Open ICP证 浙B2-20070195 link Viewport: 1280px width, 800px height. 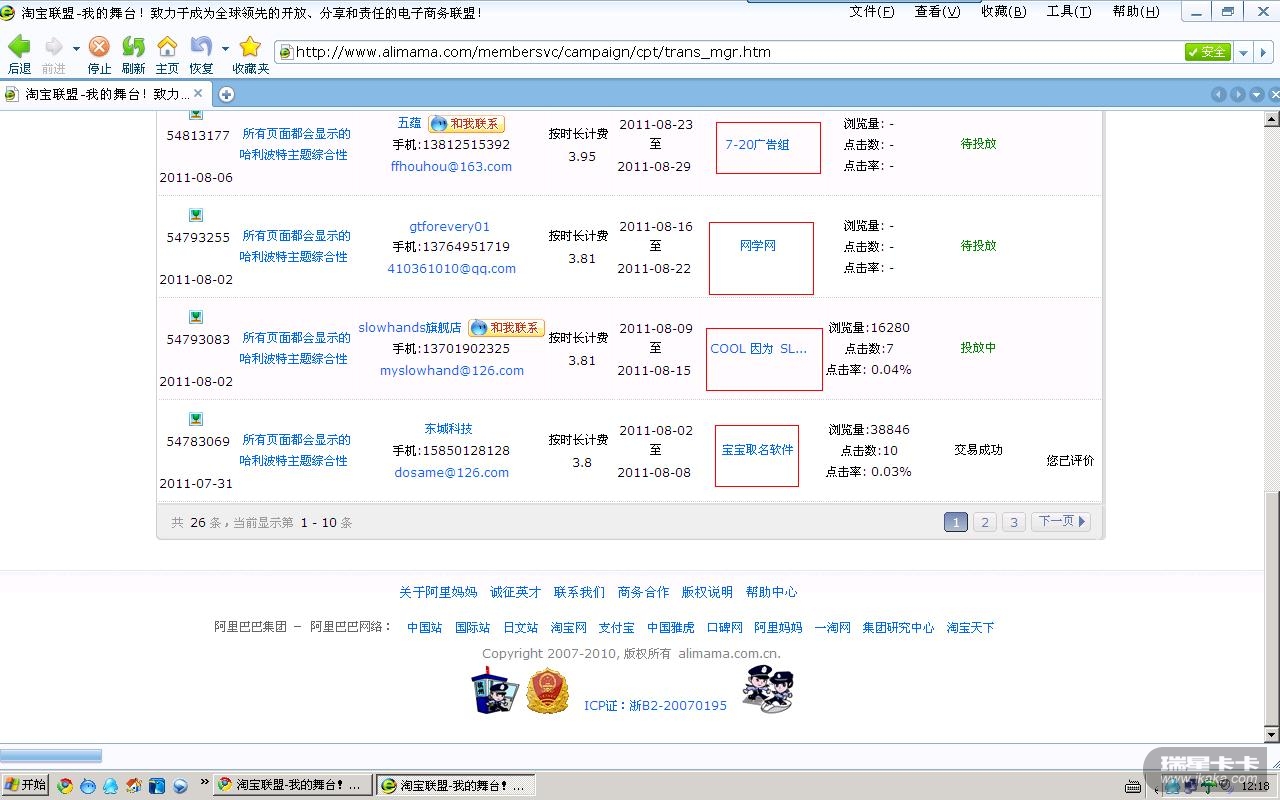point(655,706)
